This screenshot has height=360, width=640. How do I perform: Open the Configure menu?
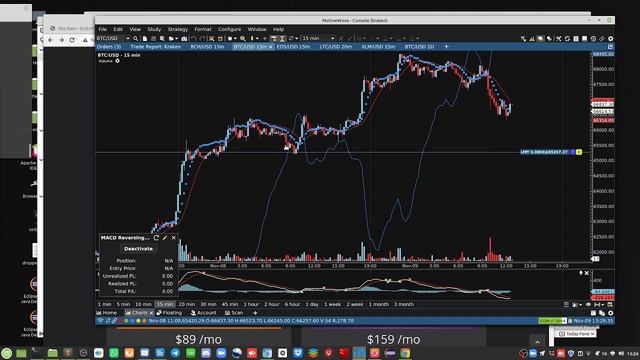pyautogui.click(x=229, y=29)
